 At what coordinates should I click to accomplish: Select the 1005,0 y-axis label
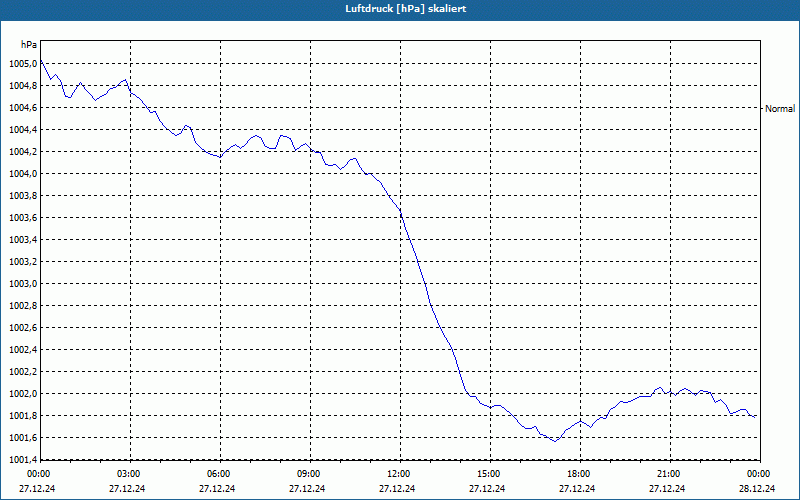pos(23,64)
